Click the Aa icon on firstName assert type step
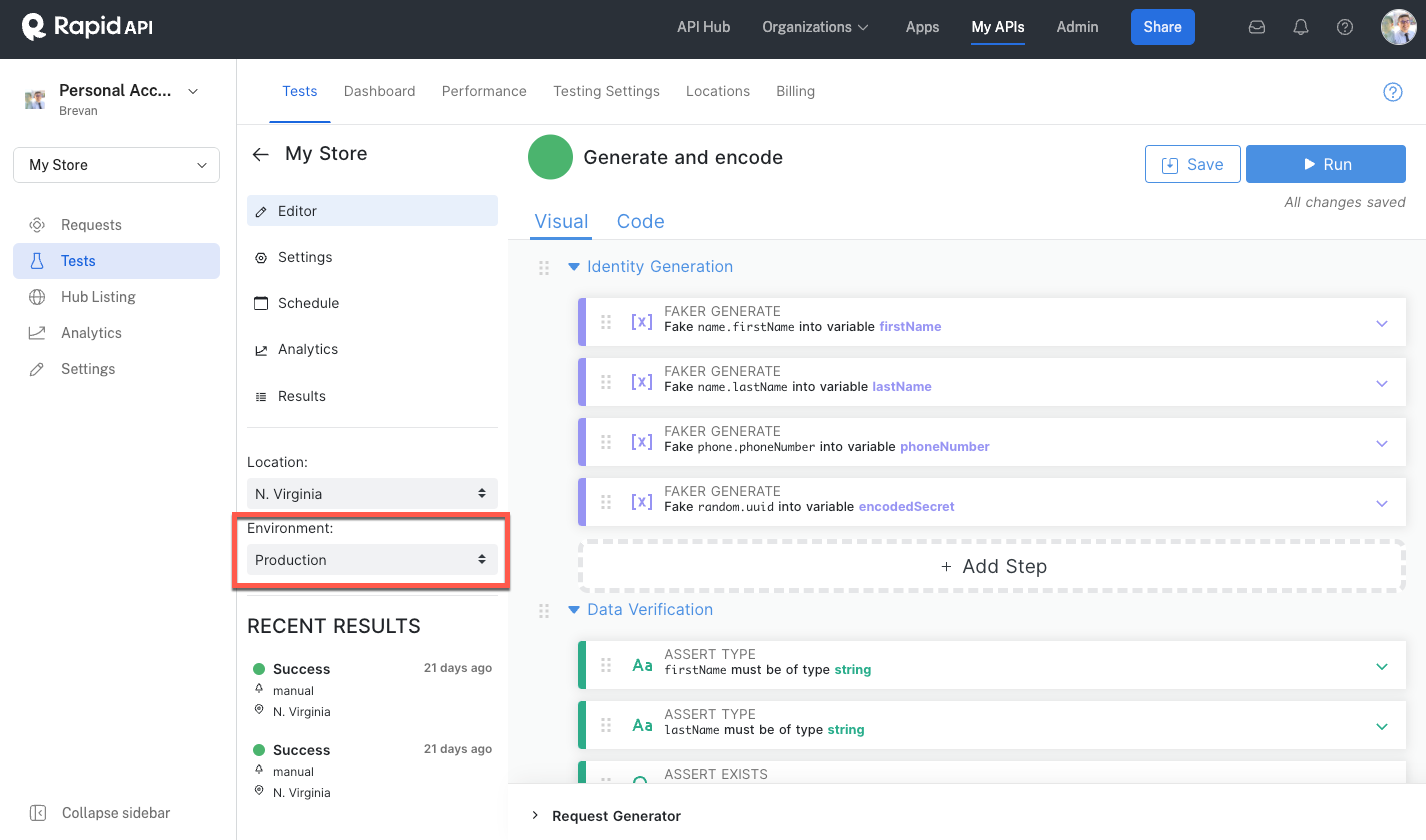Image resolution: width=1426 pixels, height=840 pixels. click(x=642, y=665)
